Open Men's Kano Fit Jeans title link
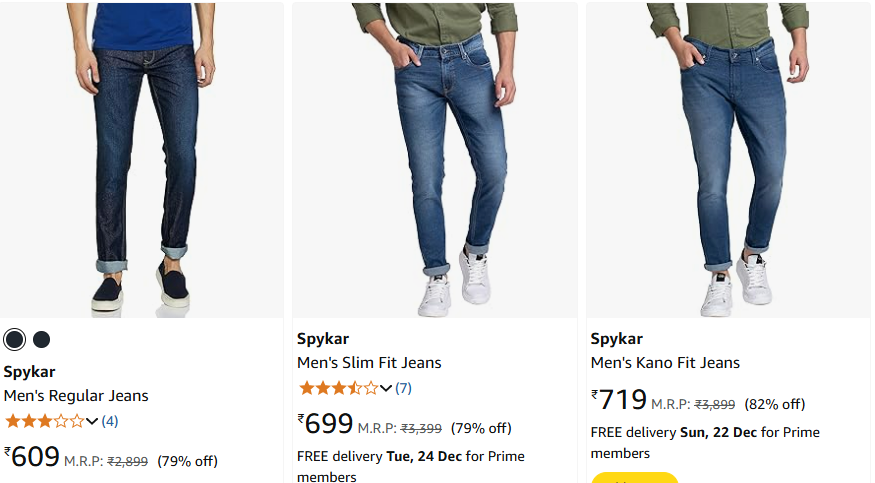The height and width of the screenshot is (483, 875). click(665, 363)
